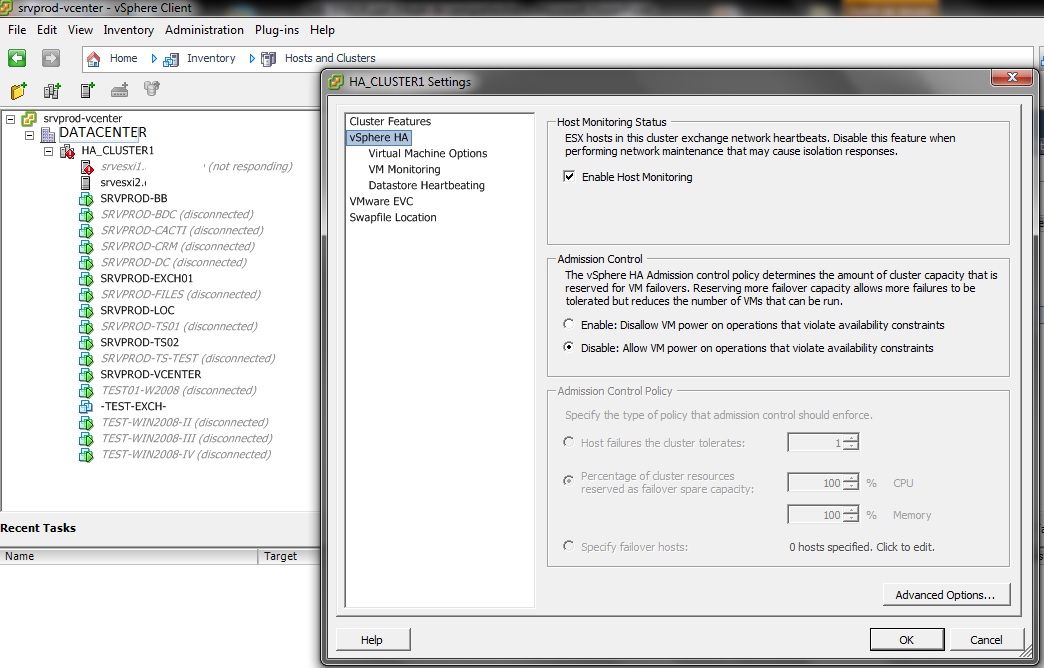This screenshot has width=1044, height=668.
Task: Click the Host failures stepper arrows
Action: 851,442
